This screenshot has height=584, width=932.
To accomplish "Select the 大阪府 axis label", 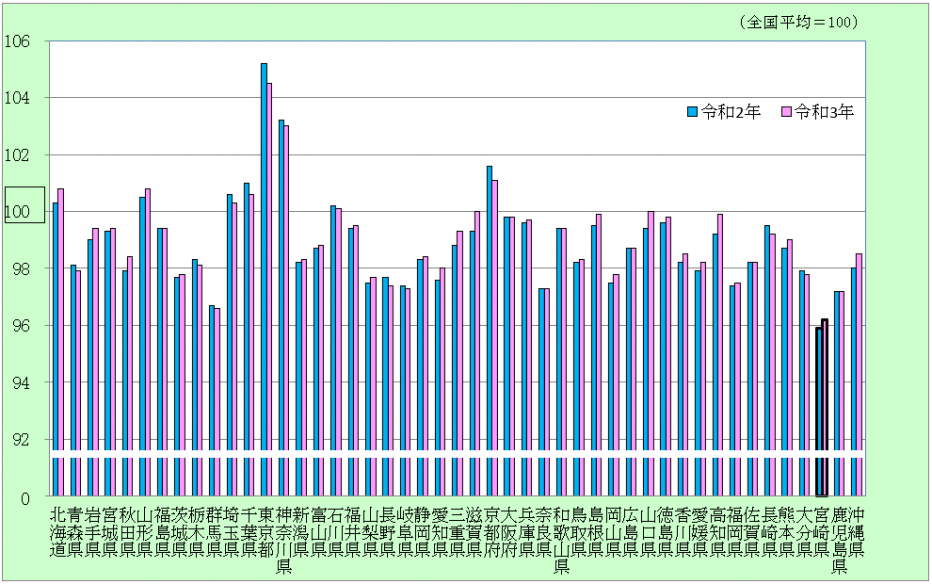I will pos(509,532).
